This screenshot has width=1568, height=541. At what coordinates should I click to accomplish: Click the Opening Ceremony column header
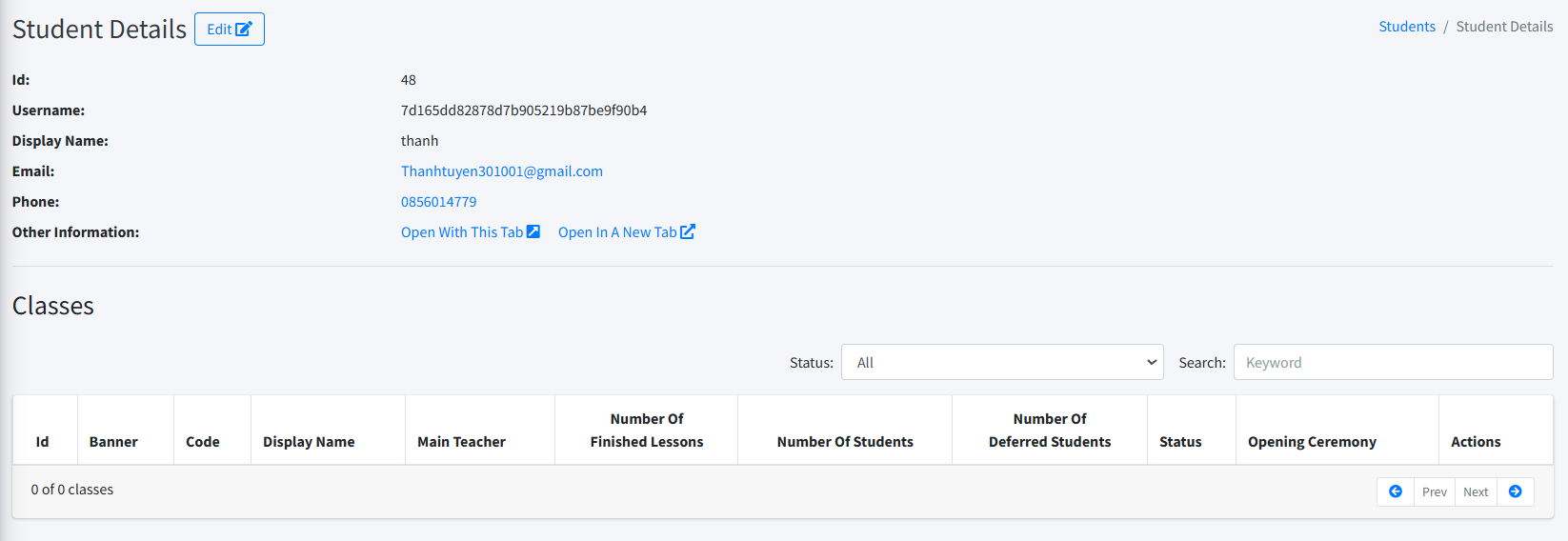click(x=1312, y=442)
